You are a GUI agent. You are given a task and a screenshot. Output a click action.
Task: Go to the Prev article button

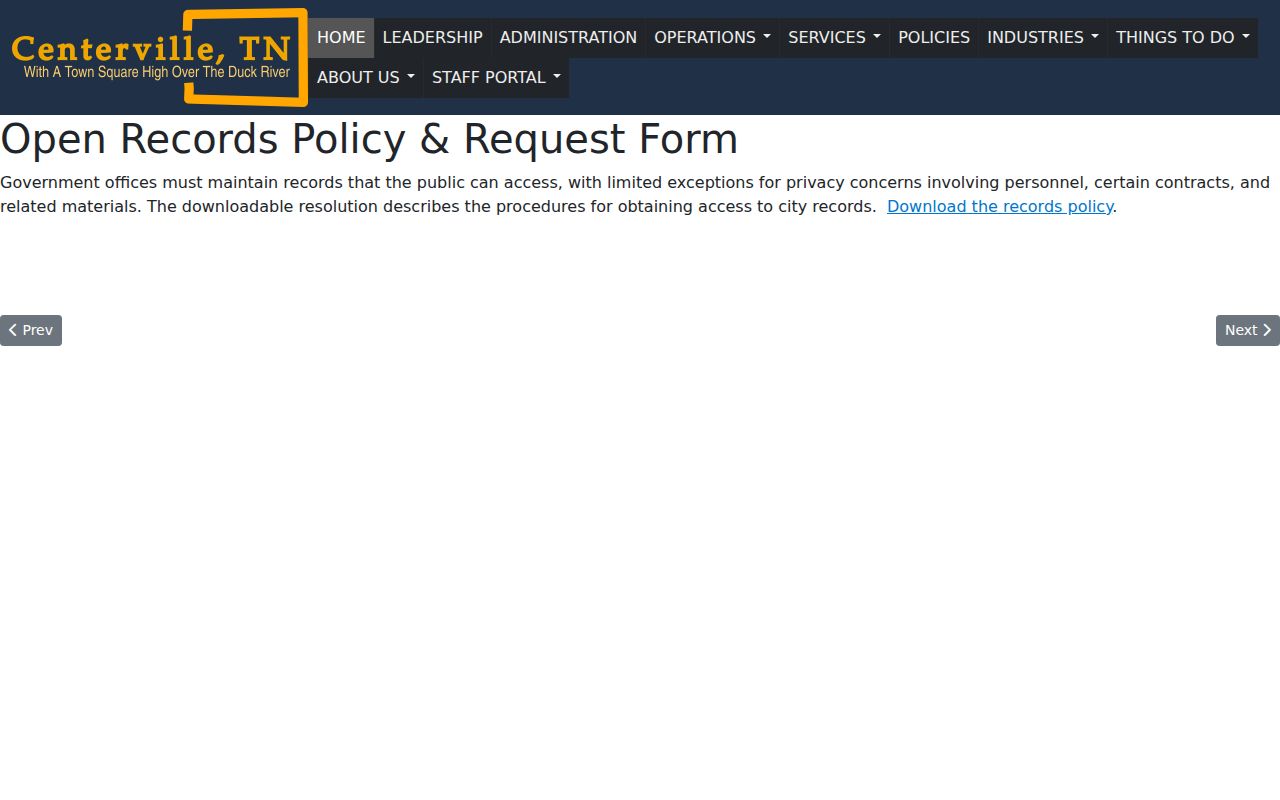(x=31, y=330)
